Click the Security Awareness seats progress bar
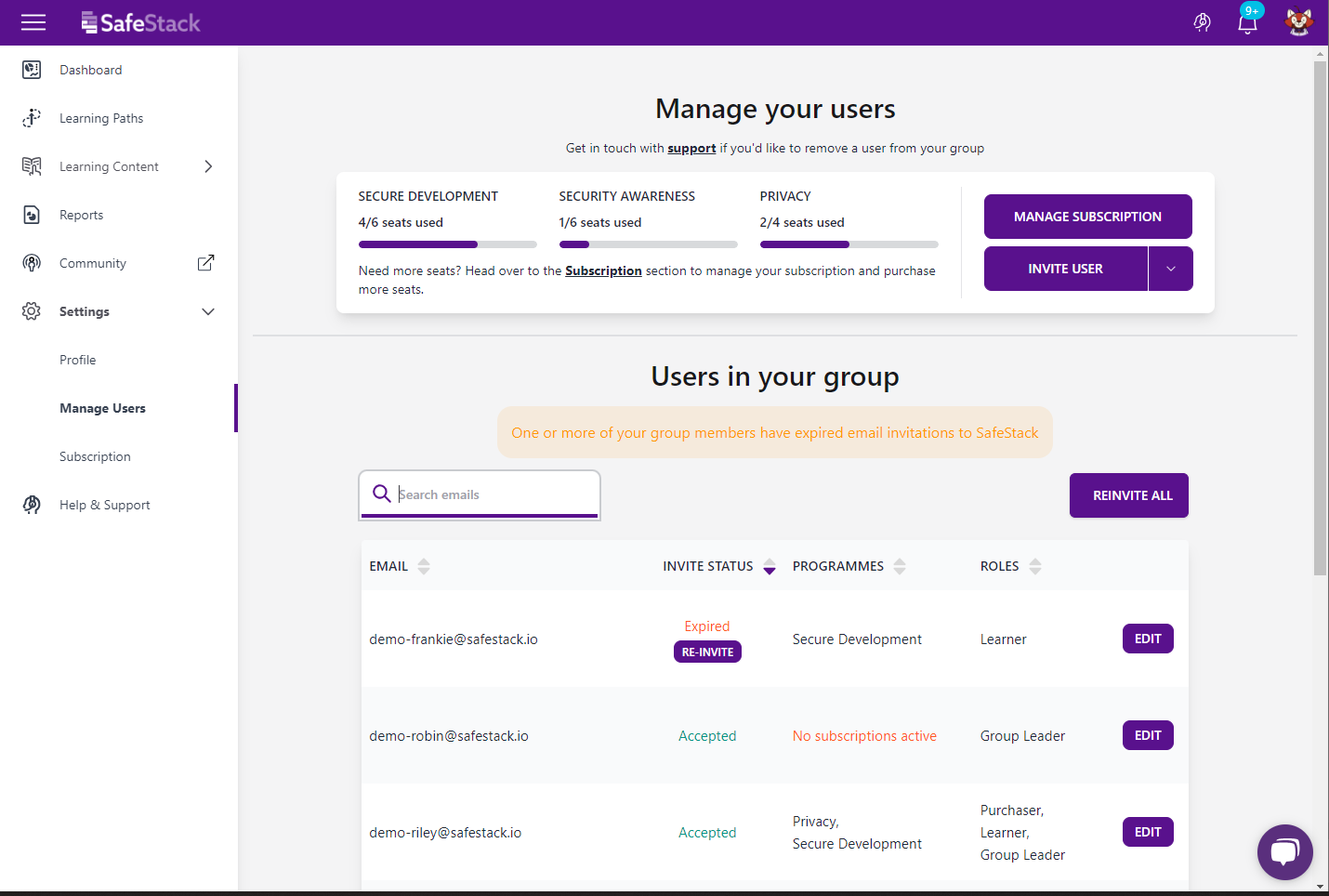The width and height of the screenshot is (1329, 896). pyautogui.click(x=649, y=244)
